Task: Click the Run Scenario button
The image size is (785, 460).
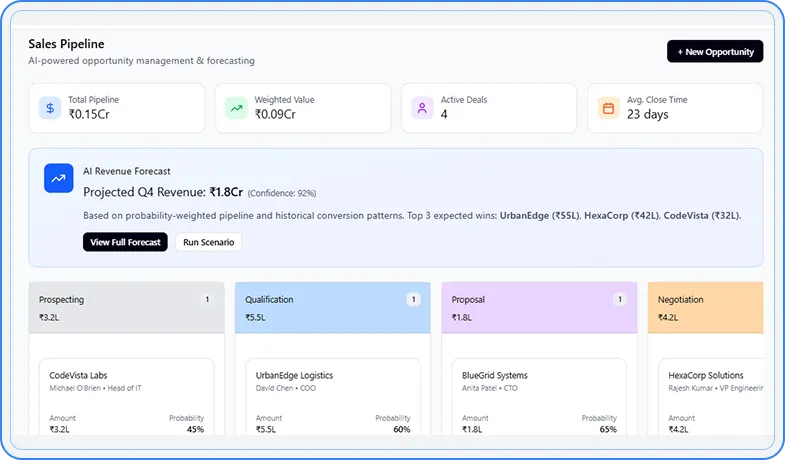Action: tap(208, 242)
